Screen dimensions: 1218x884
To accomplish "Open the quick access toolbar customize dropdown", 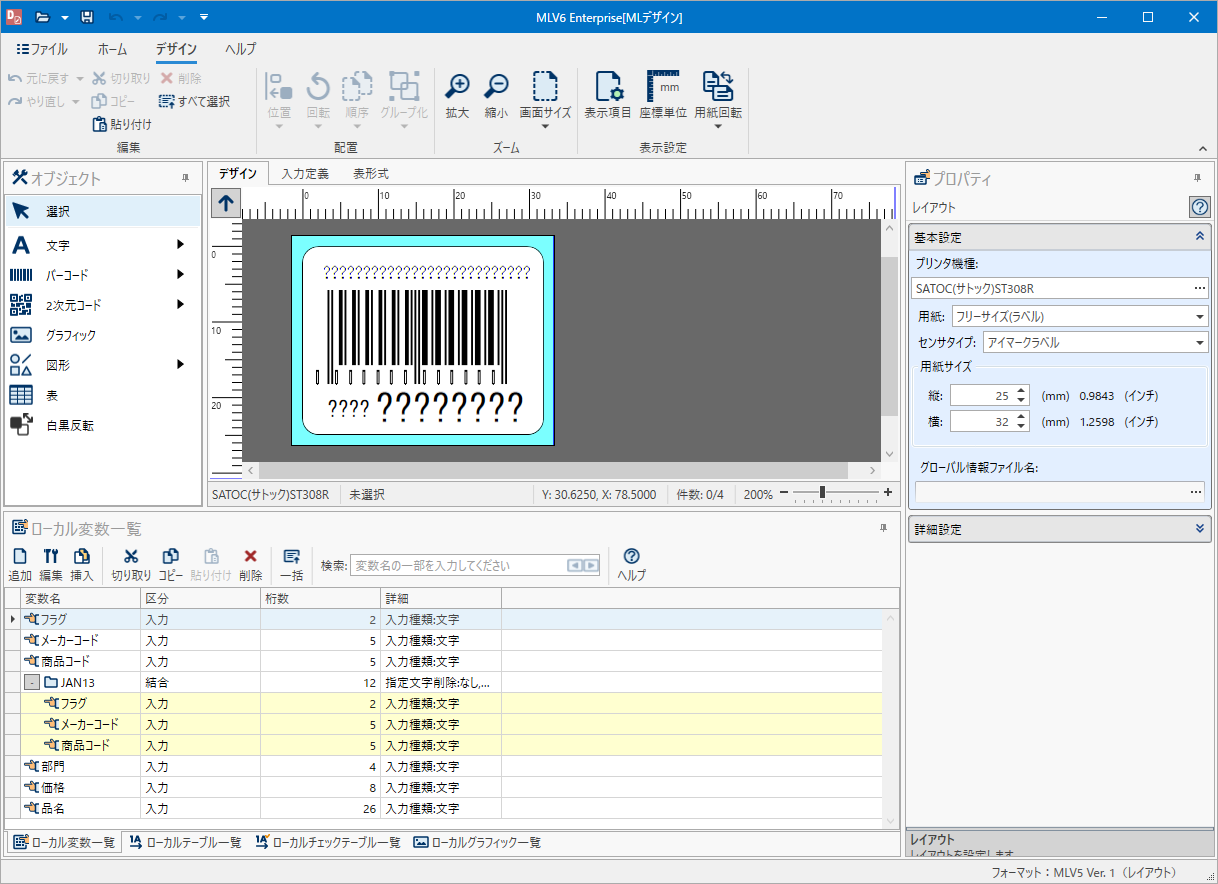I will click(x=204, y=17).
